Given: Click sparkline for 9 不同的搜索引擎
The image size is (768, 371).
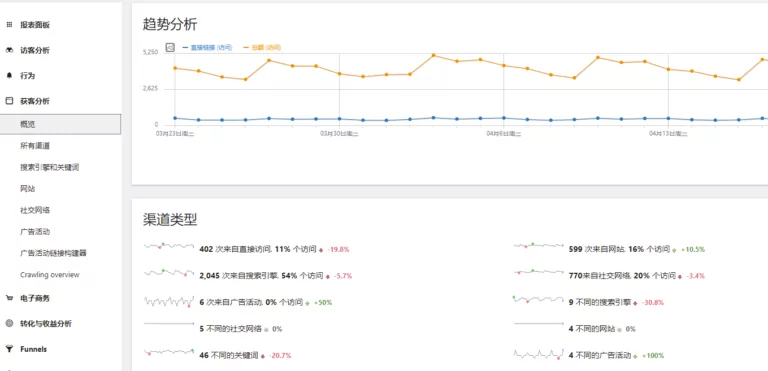Looking at the screenshot, I should click(539, 299).
